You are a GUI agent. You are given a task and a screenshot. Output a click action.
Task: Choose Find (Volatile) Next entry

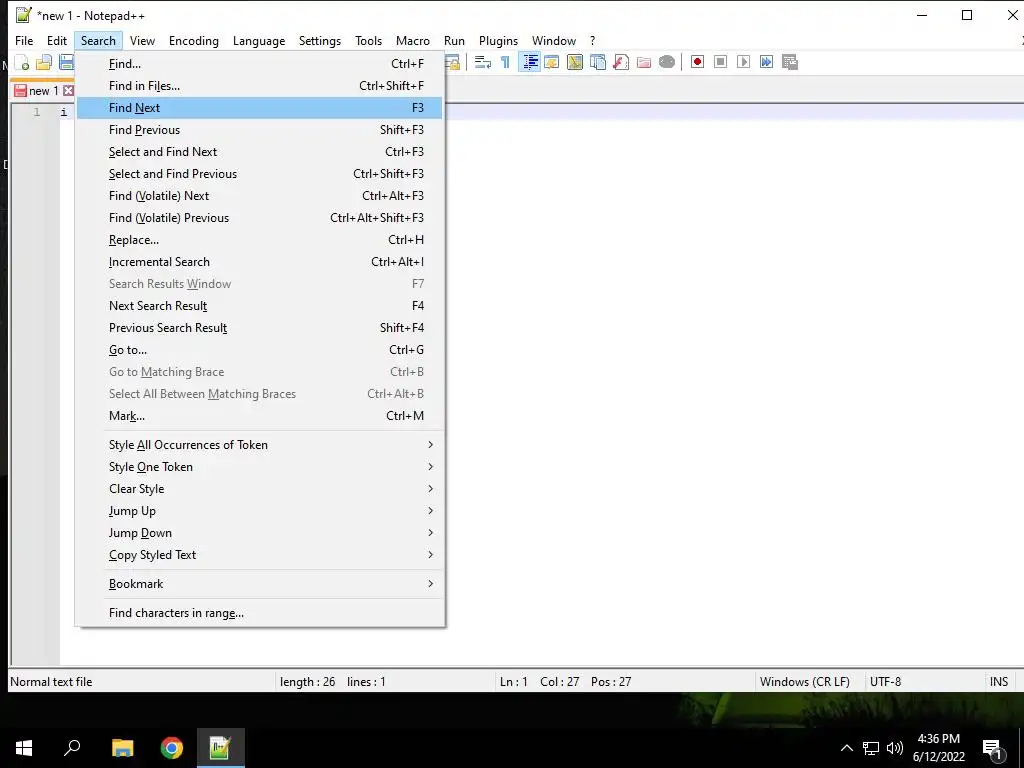click(259, 196)
